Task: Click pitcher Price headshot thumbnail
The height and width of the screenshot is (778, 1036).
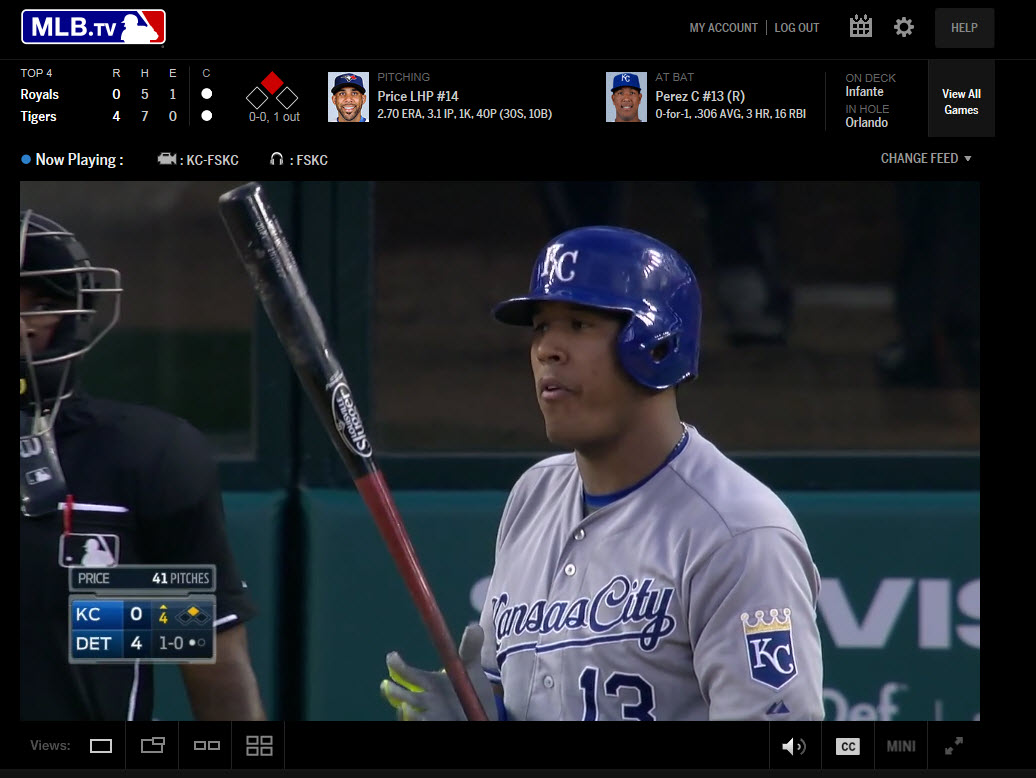Action: pyautogui.click(x=348, y=97)
